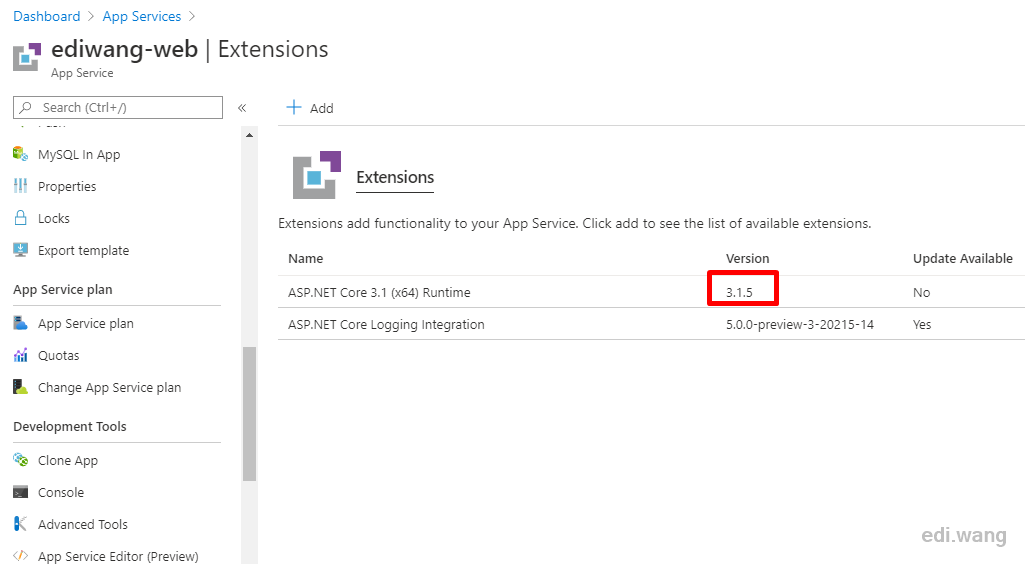
Task: Click version 3.1.5 cell
Action: point(739,292)
